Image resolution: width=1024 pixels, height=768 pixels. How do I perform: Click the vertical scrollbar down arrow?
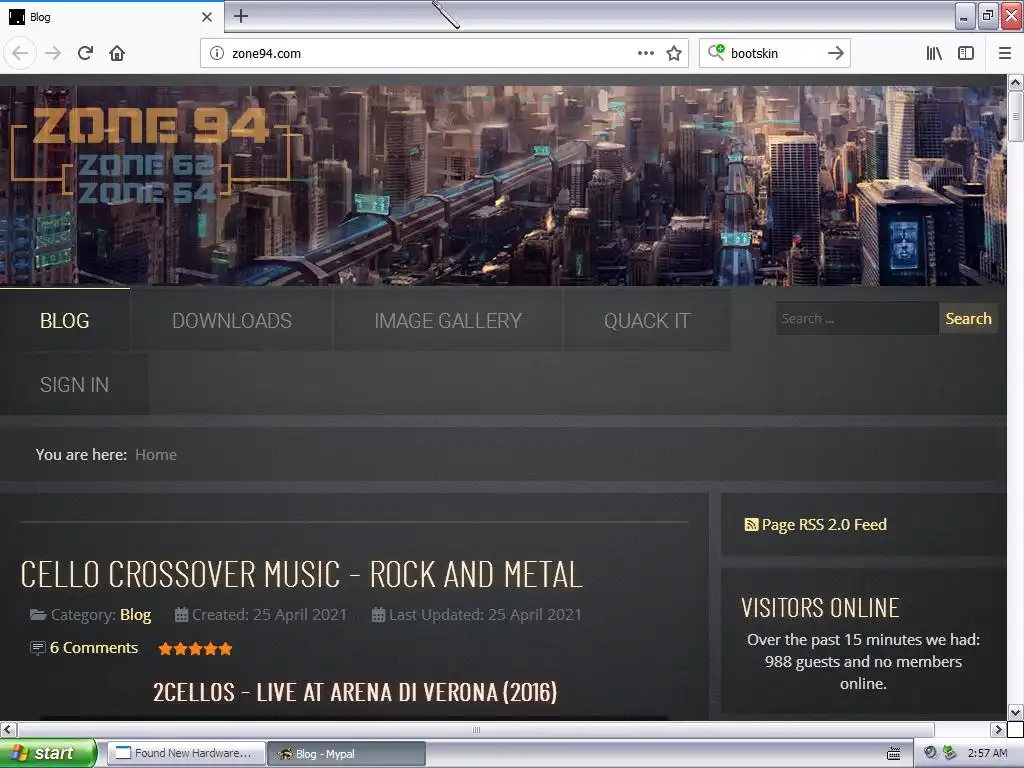pyautogui.click(x=1015, y=712)
